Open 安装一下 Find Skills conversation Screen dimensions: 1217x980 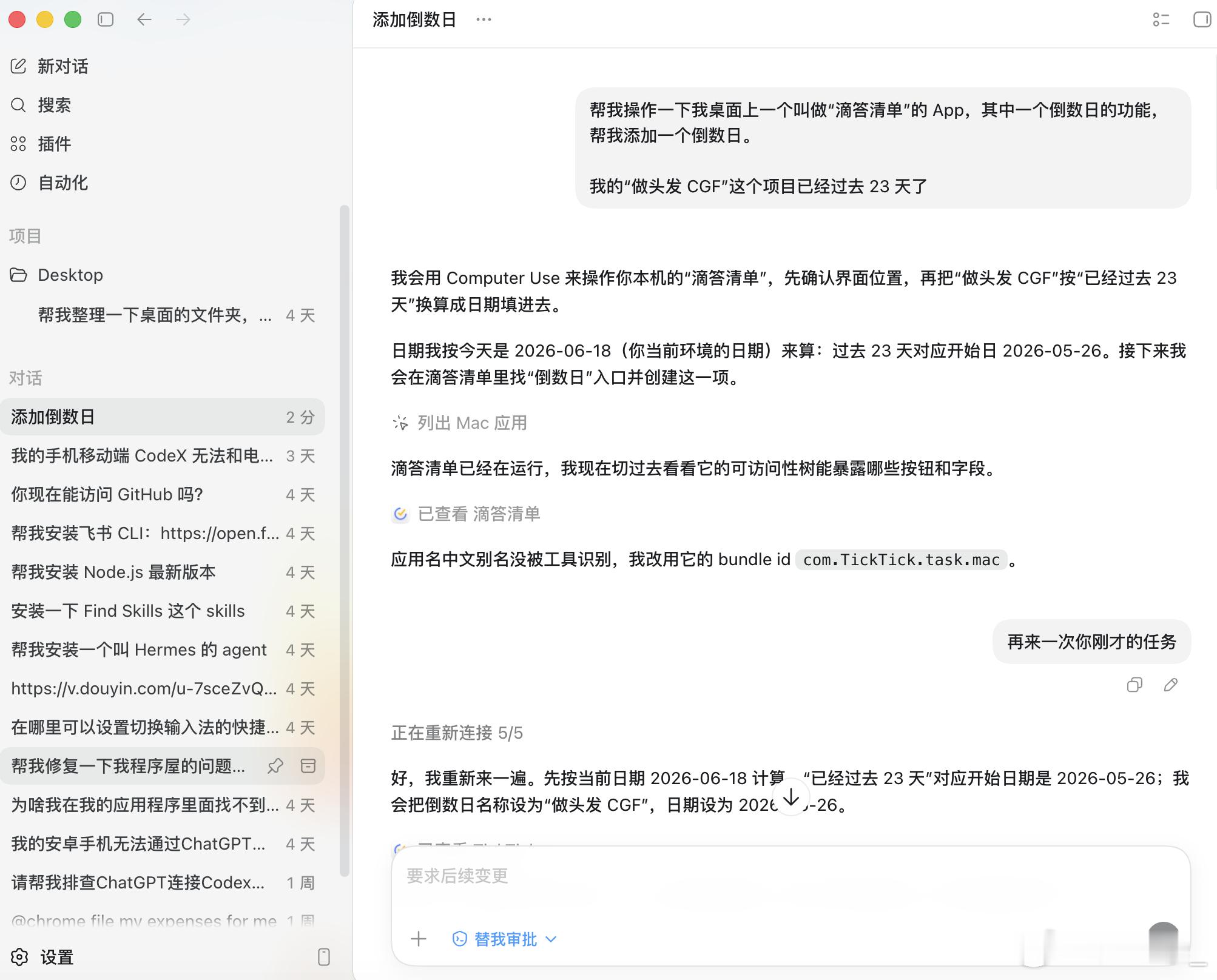pyautogui.click(x=163, y=611)
